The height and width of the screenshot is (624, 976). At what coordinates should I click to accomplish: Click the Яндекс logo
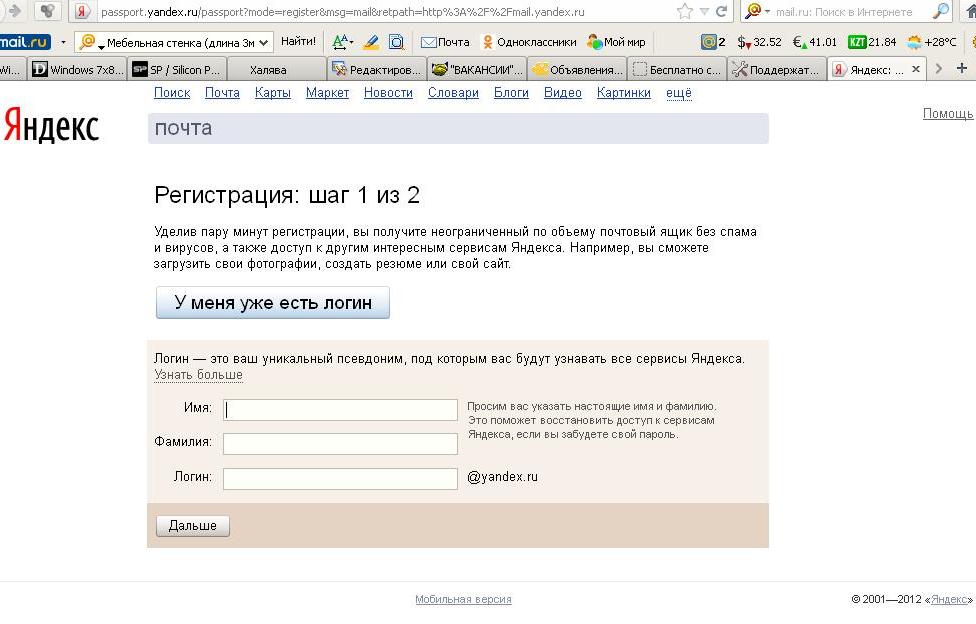coord(51,125)
